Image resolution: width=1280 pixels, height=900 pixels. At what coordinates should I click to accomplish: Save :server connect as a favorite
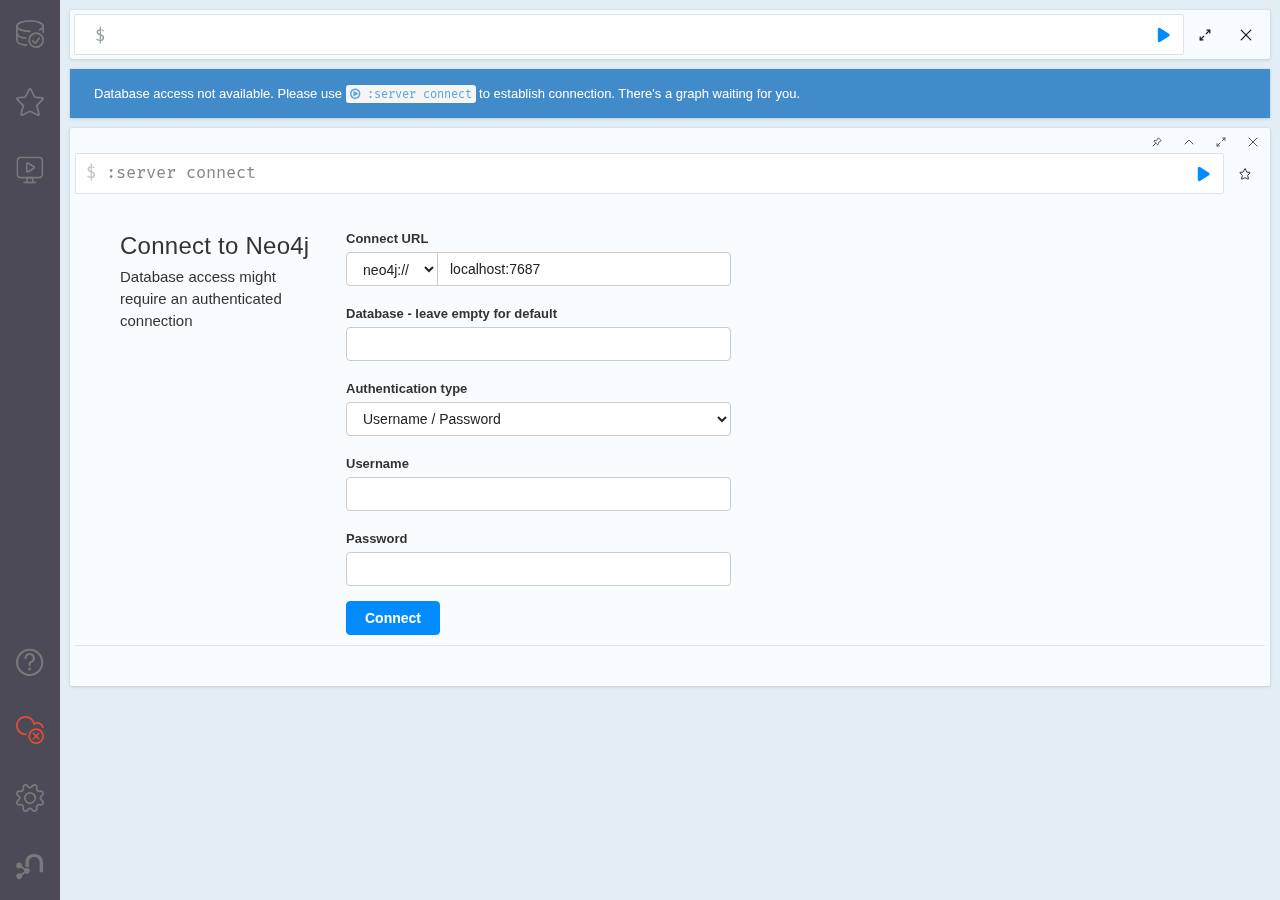1245,174
